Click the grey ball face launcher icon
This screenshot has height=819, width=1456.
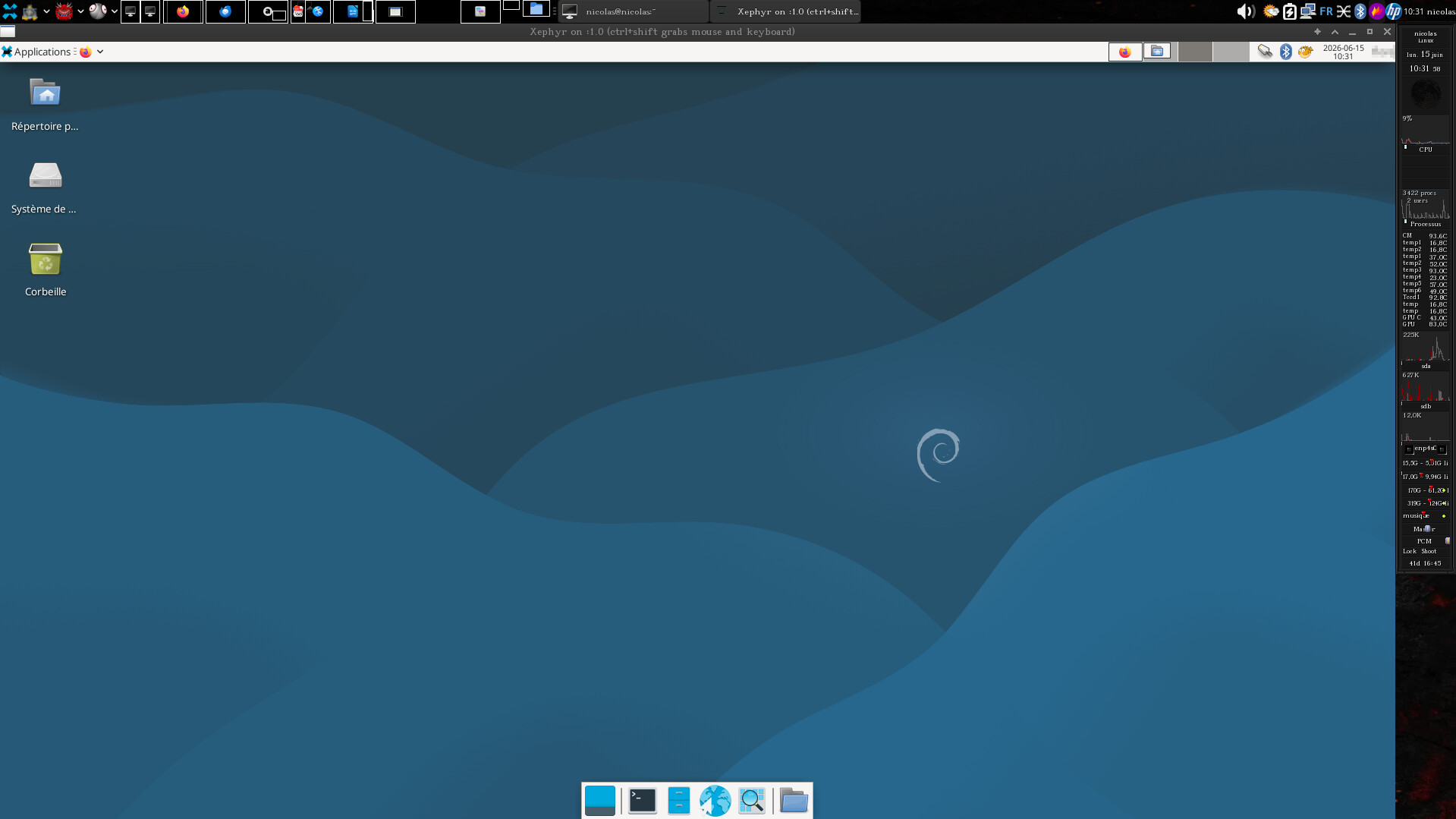[98, 11]
